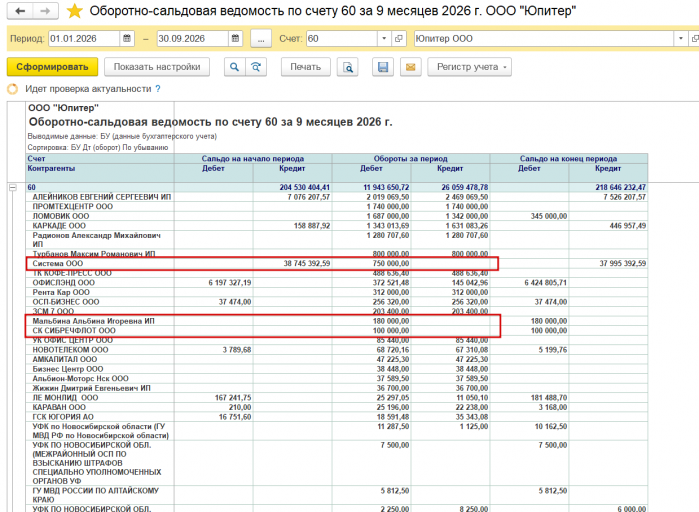Click ЛОМОВИК closing debit 345 000,00
The image size is (699, 512).
(x=549, y=216)
